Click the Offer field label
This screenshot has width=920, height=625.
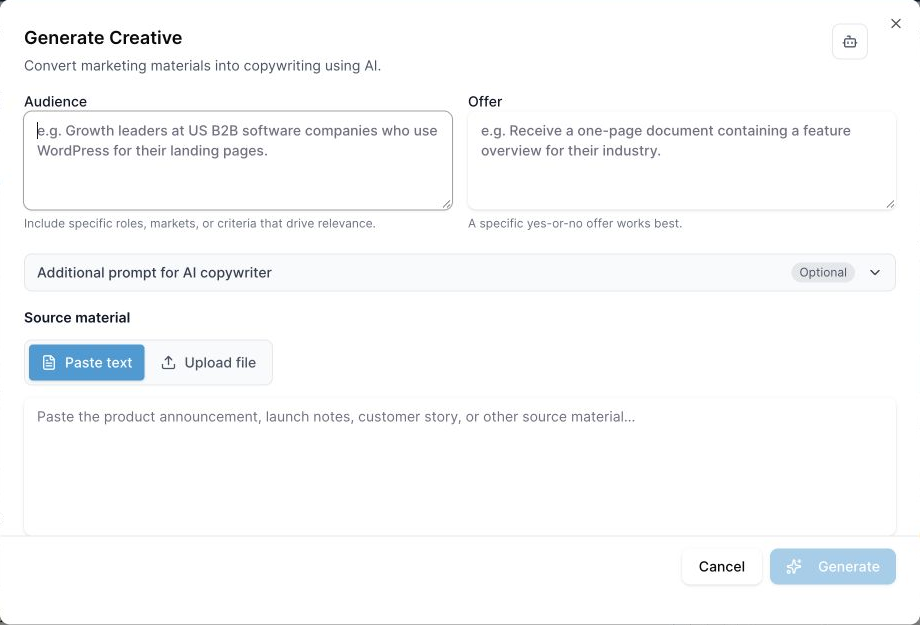click(x=485, y=102)
